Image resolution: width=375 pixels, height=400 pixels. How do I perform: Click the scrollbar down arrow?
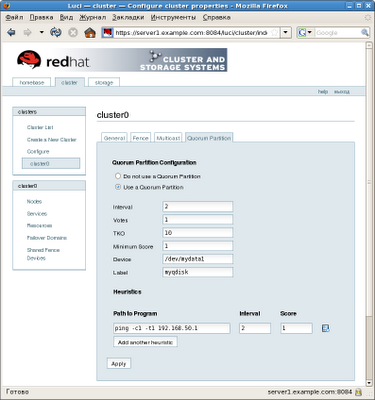(369, 383)
